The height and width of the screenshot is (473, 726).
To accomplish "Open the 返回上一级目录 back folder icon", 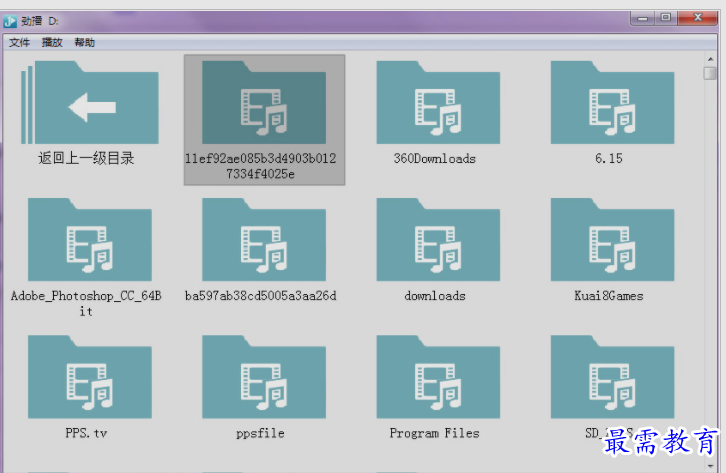I will 90,102.
